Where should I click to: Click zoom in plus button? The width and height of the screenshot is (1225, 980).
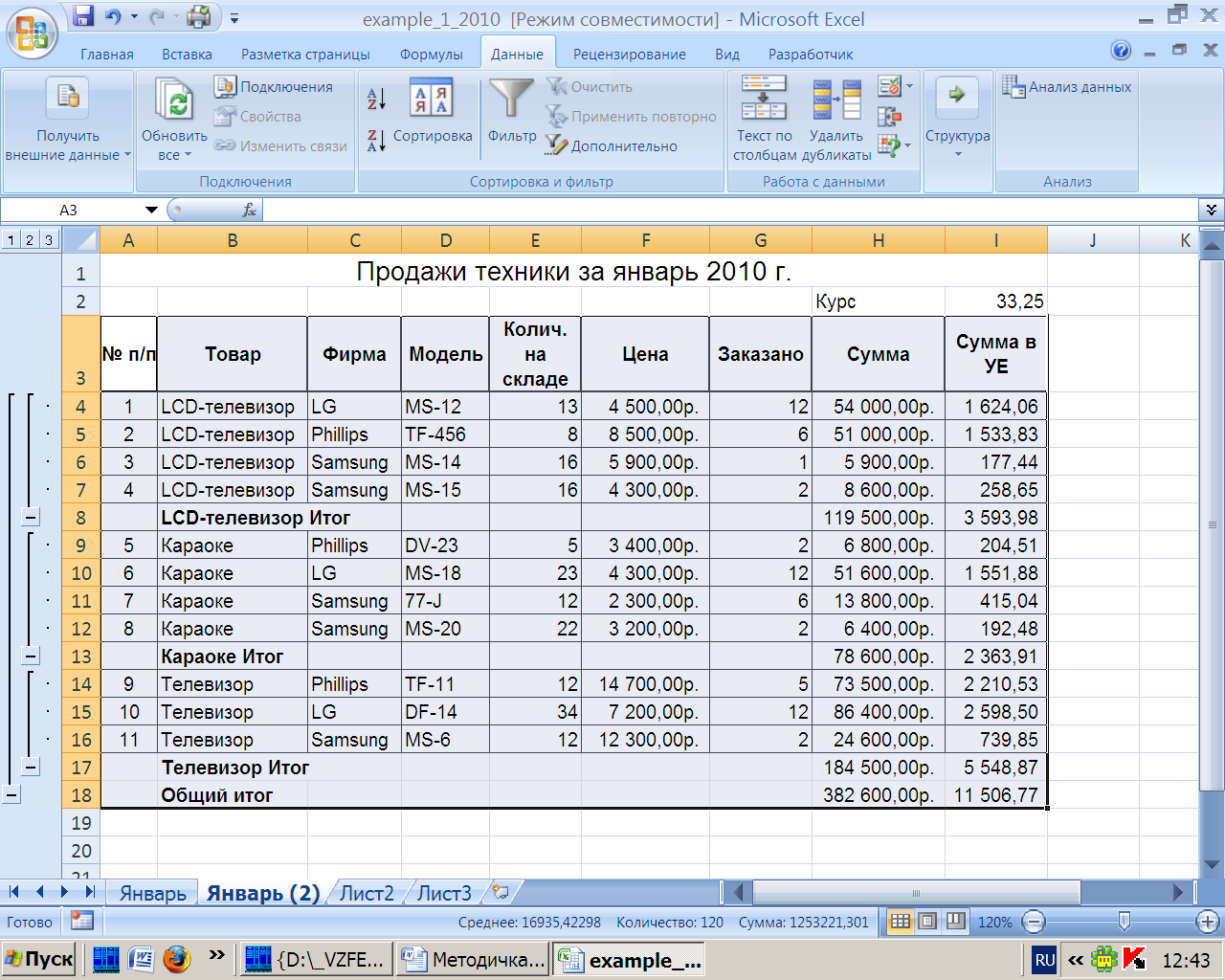point(1207,923)
